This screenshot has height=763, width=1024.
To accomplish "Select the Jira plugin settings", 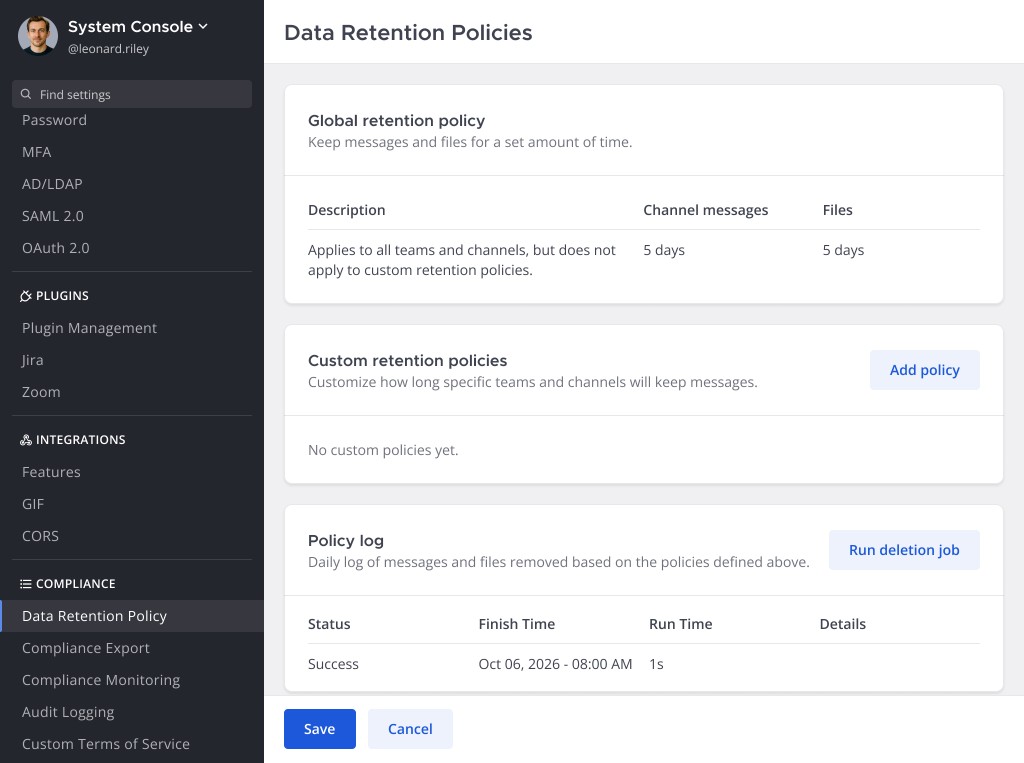I will tap(33, 360).
